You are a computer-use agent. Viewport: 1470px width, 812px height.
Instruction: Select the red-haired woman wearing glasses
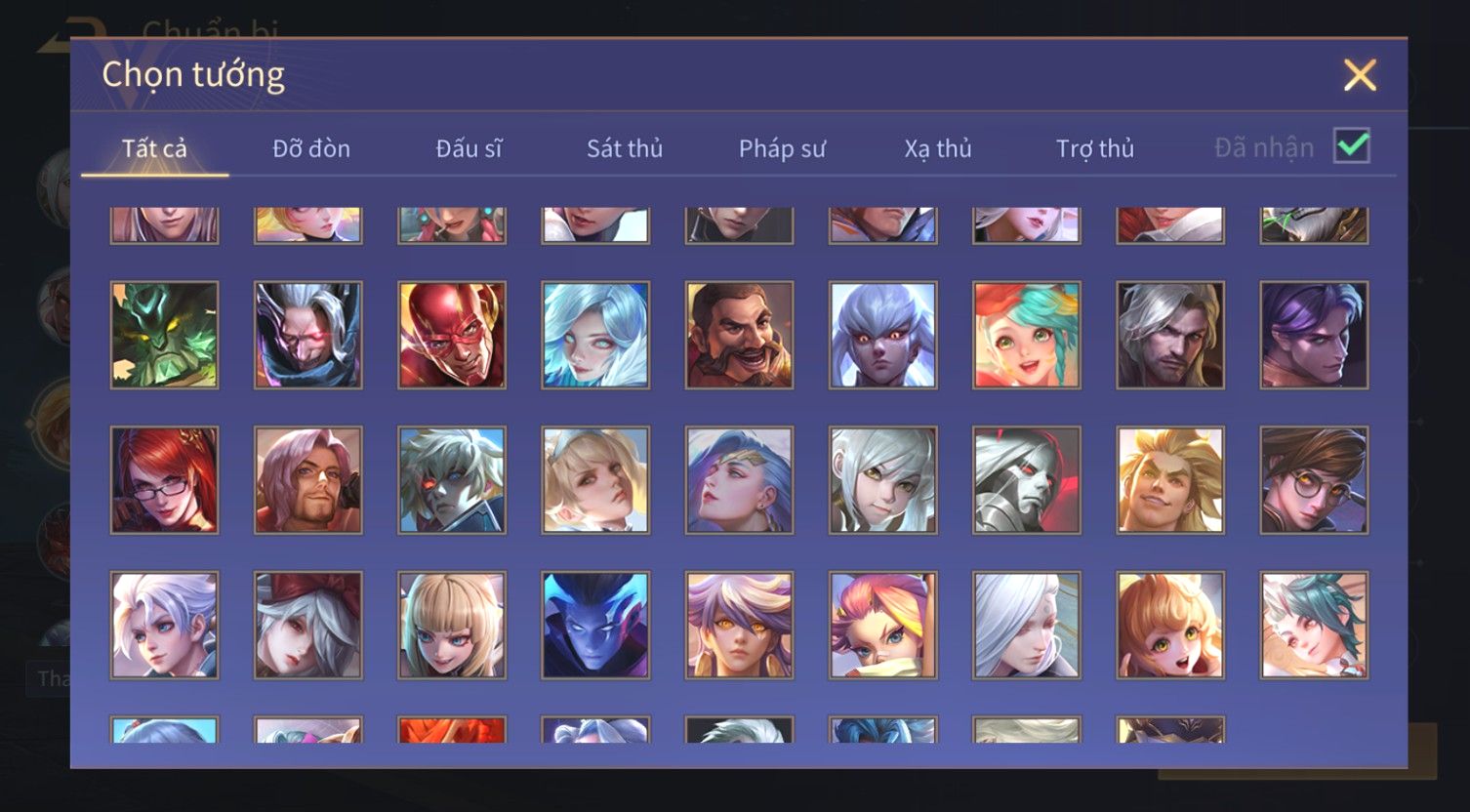(x=164, y=480)
